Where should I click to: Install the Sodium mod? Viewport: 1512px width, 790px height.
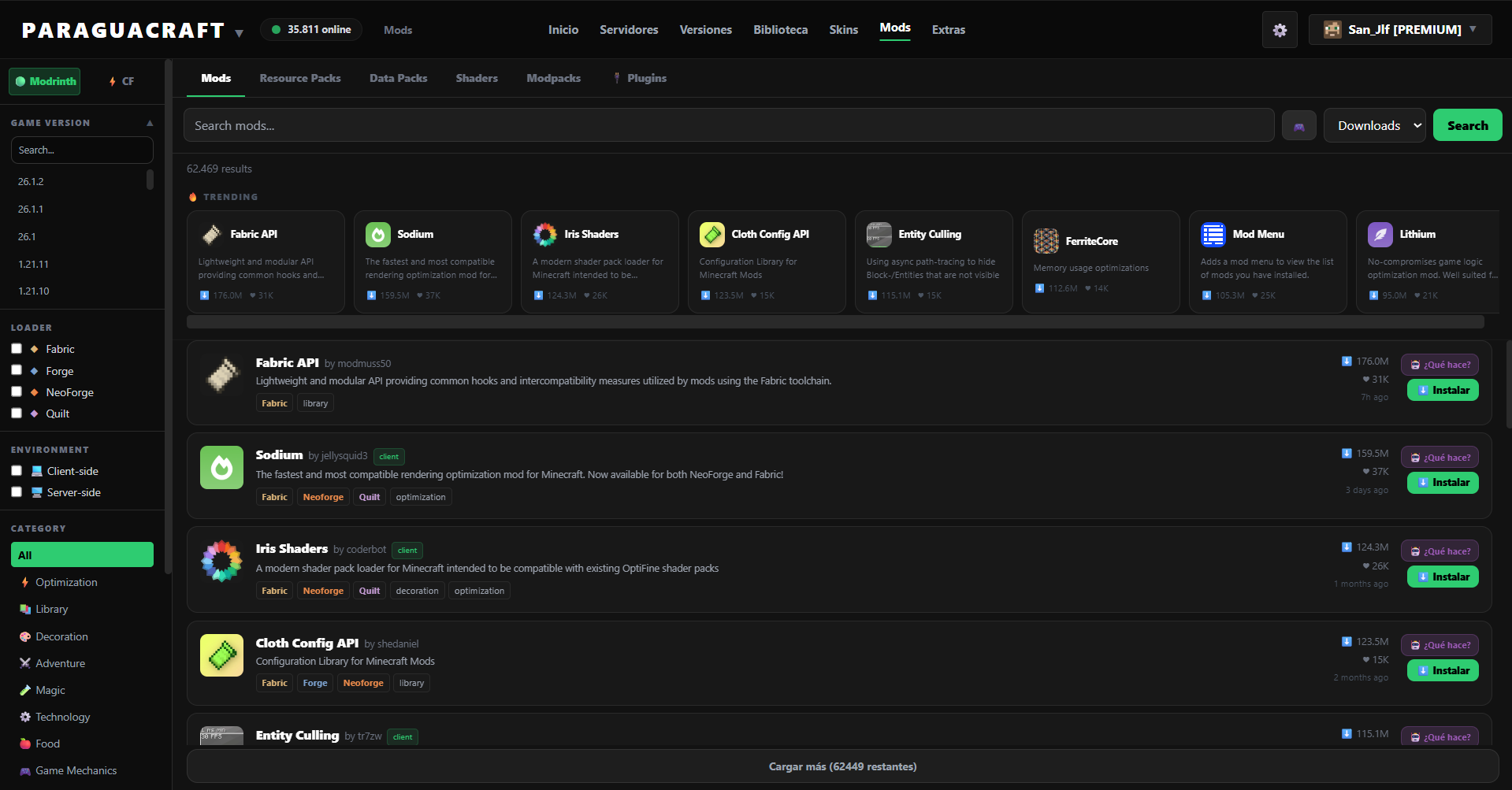pyautogui.click(x=1443, y=483)
